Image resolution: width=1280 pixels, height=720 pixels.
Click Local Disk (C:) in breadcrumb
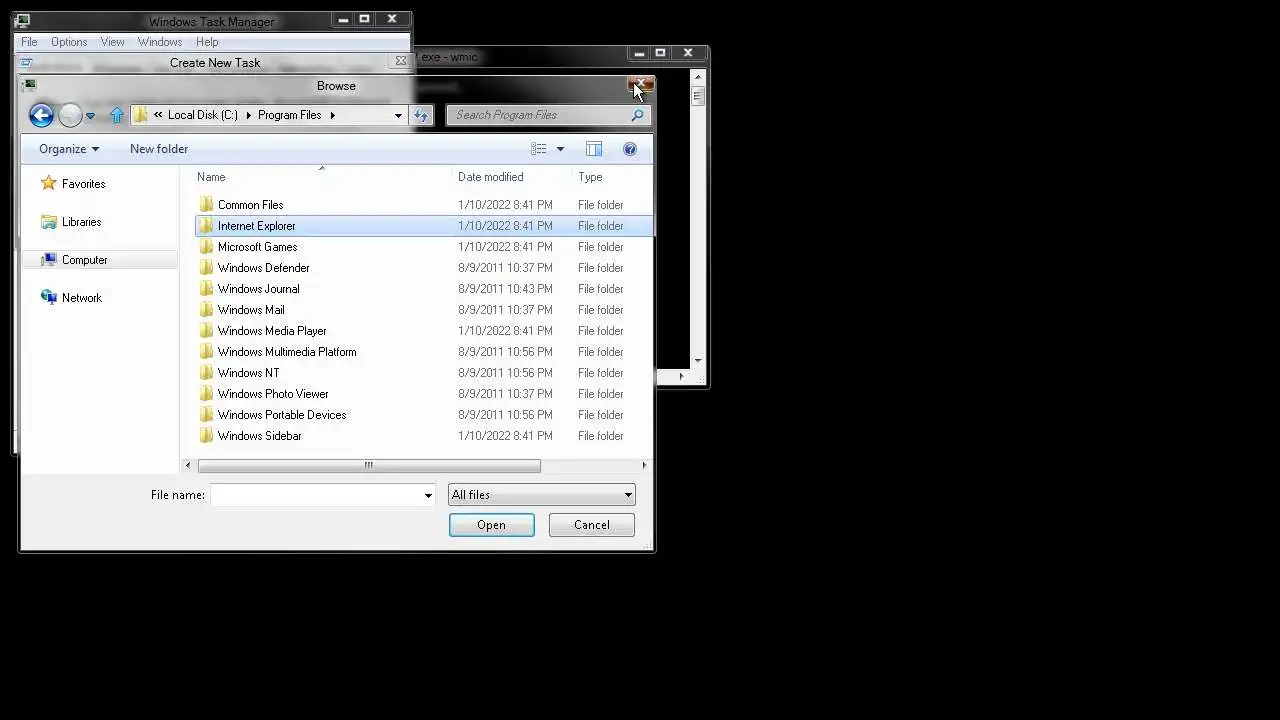point(202,115)
